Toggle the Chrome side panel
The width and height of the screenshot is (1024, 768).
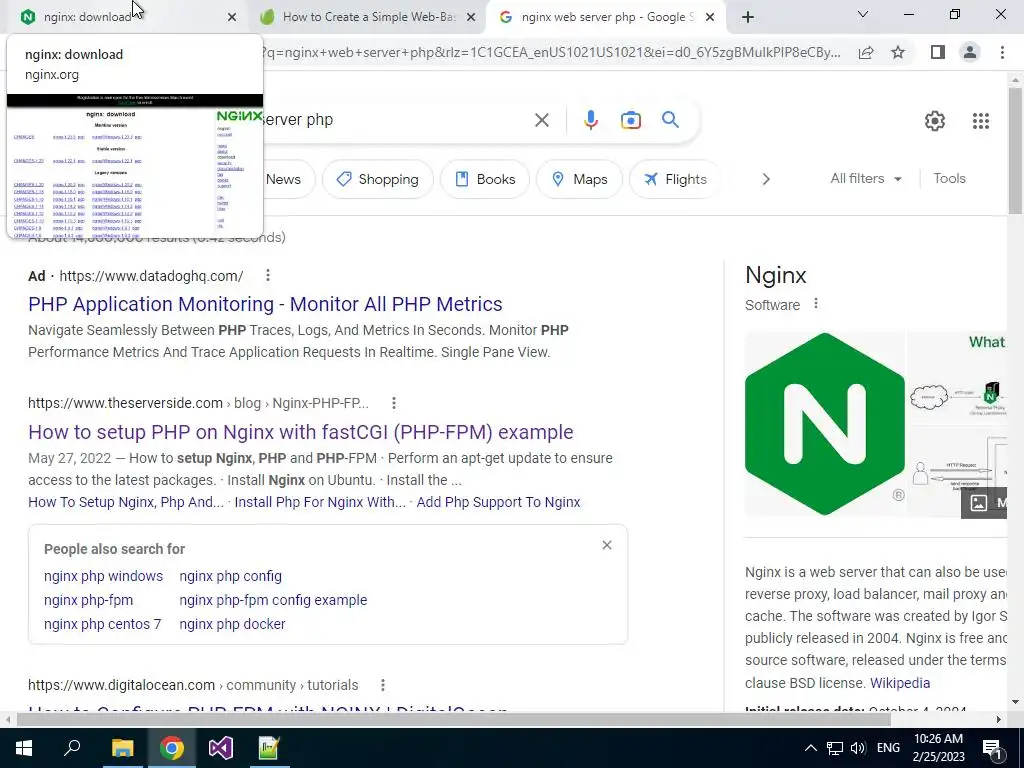tap(937, 52)
